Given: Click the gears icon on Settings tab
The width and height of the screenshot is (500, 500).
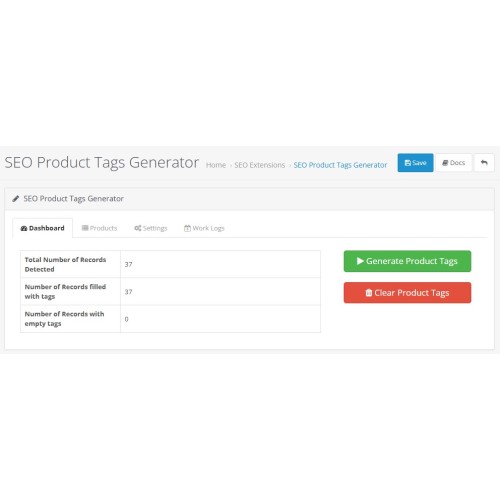Looking at the screenshot, I should tap(138, 228).
